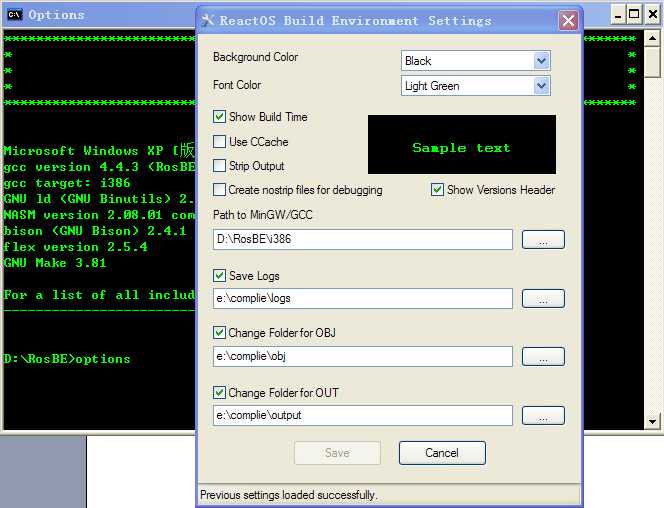Open the Font Color dropdown

pyautogui.click(x=541, y=86)
